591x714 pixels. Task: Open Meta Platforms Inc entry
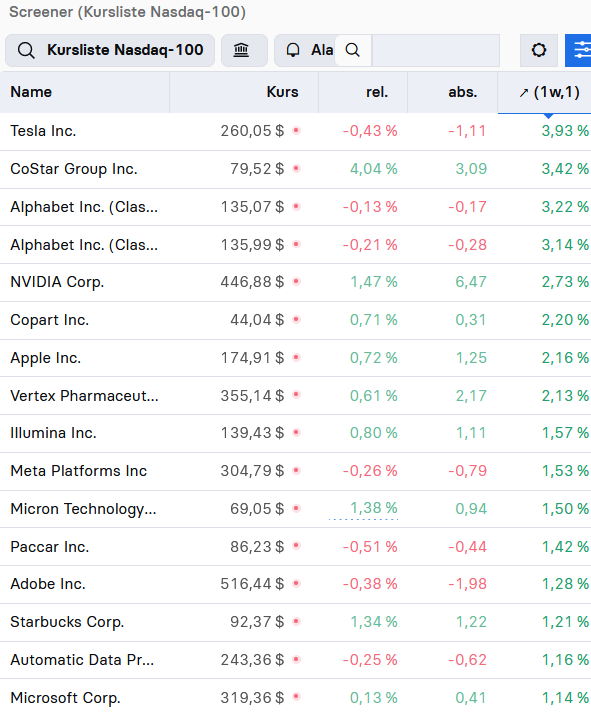(296, 471)
